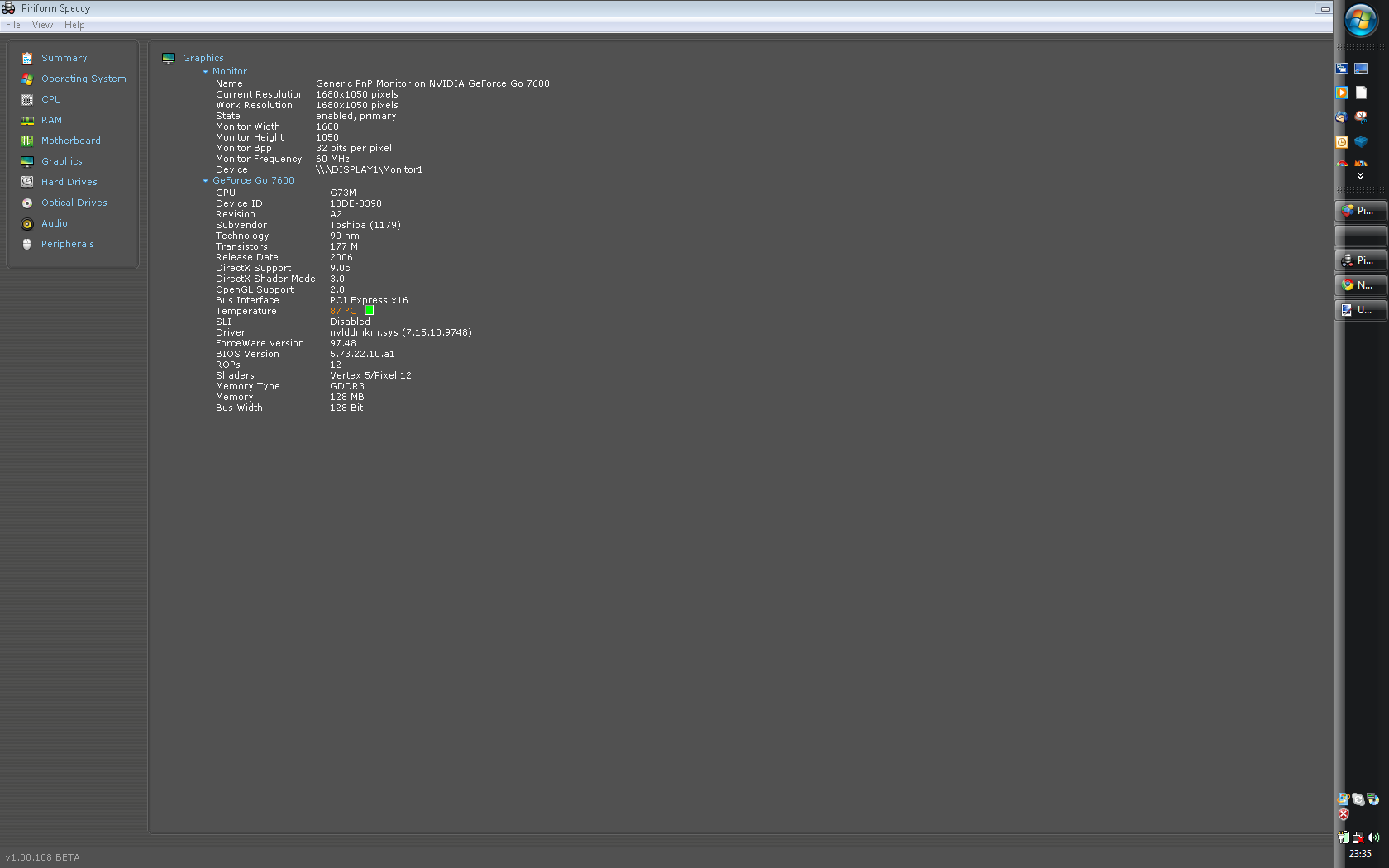The image size is (1389, 868).
Task: Open the View menu
Action: coord(42,25)
